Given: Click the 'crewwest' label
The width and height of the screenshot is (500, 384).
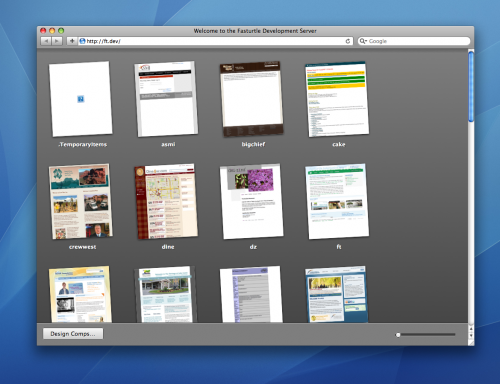Looking at the screenshot, I should tap(82, 247).
